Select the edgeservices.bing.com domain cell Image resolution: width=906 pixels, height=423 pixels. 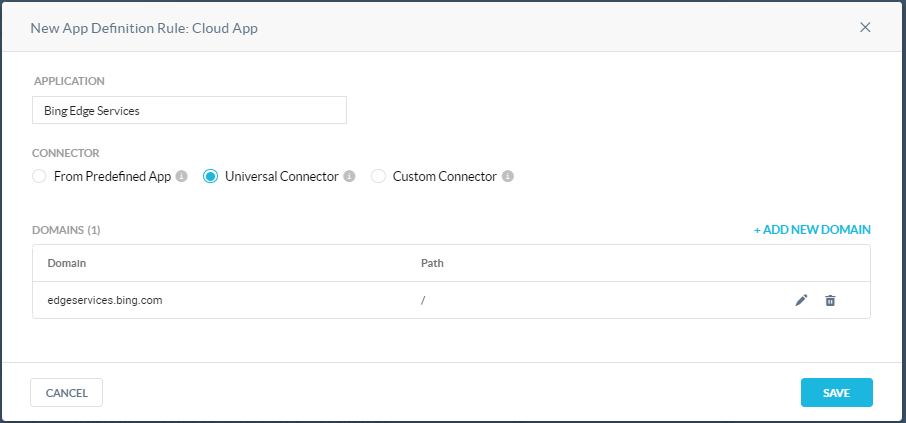pos(105,300)
